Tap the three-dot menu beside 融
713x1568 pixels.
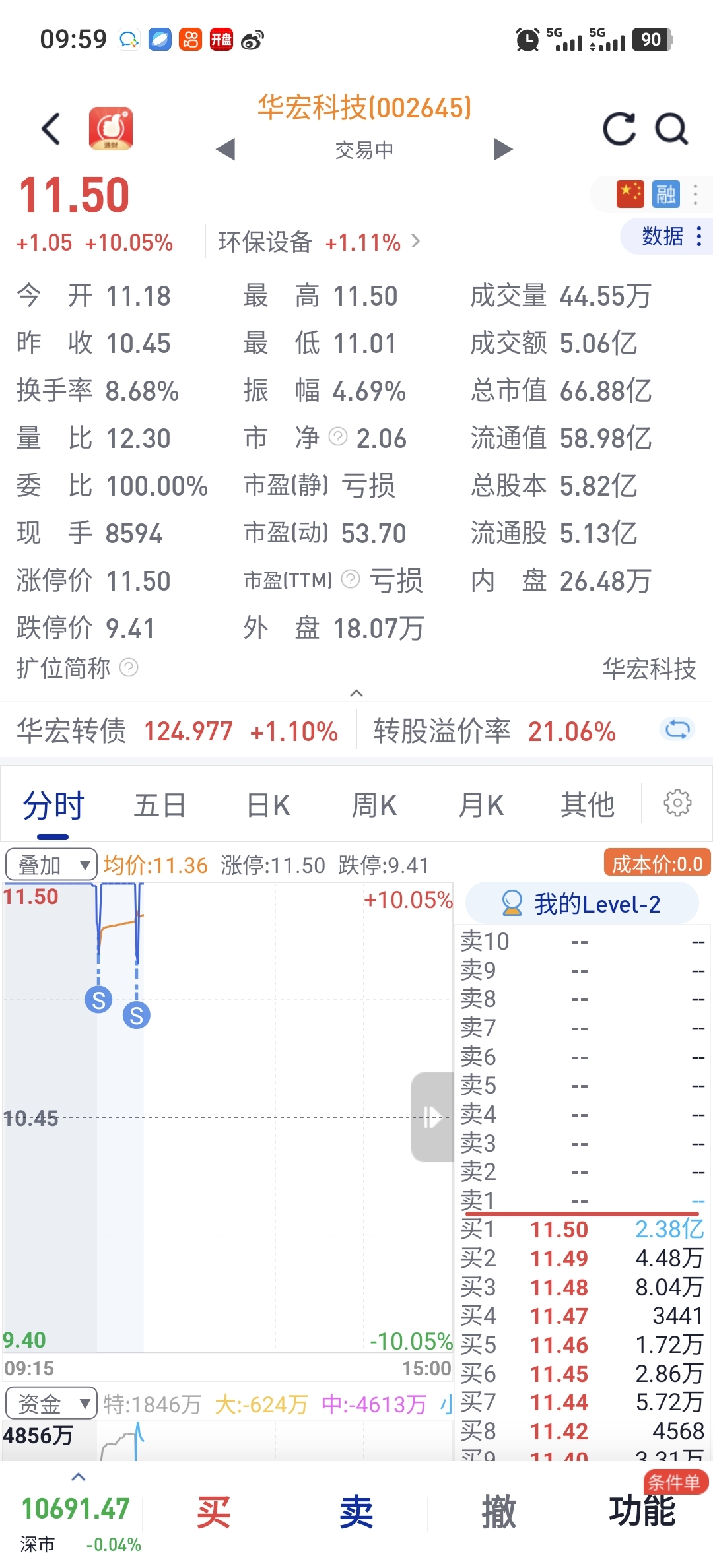pyautogui.click(x=695, y=194)
